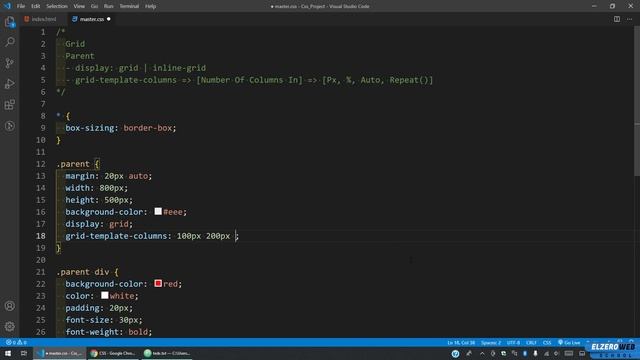Click "display" property on line 17
This screenshot has height=360, width=640.
click(82, 224)
